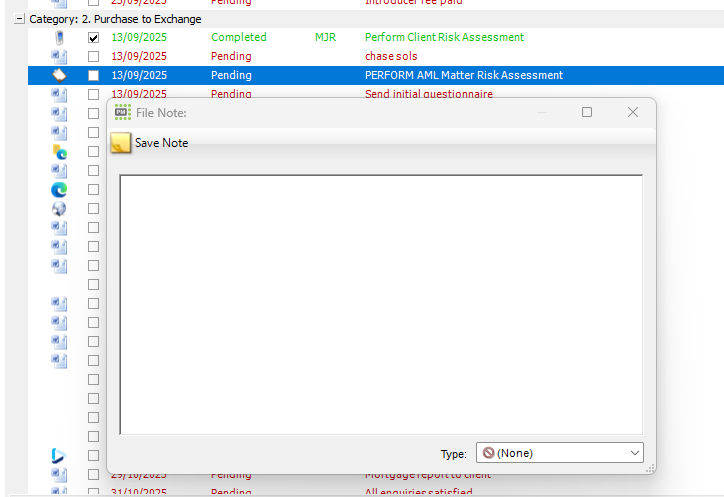724x497 pixels.
Task: Select 'Perform Client Risk Assessment' task text
Action: click(444, 37)
